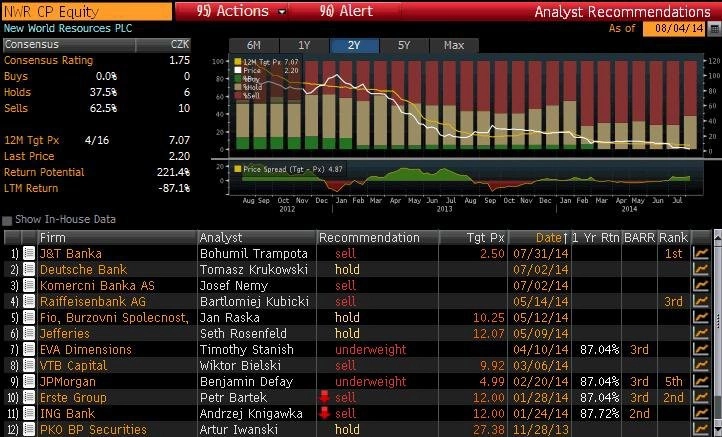Open document icon for Jefferies row

click(x=29, y=333)
